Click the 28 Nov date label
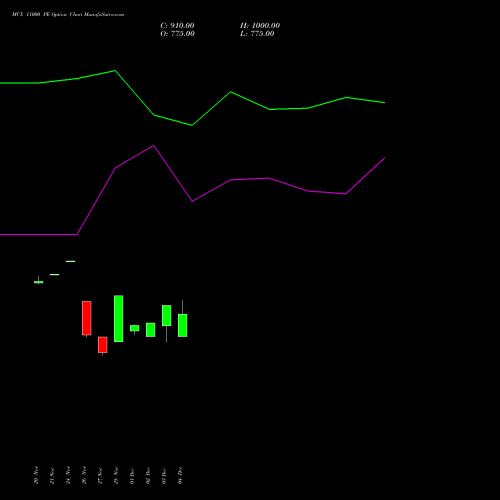 116,475
